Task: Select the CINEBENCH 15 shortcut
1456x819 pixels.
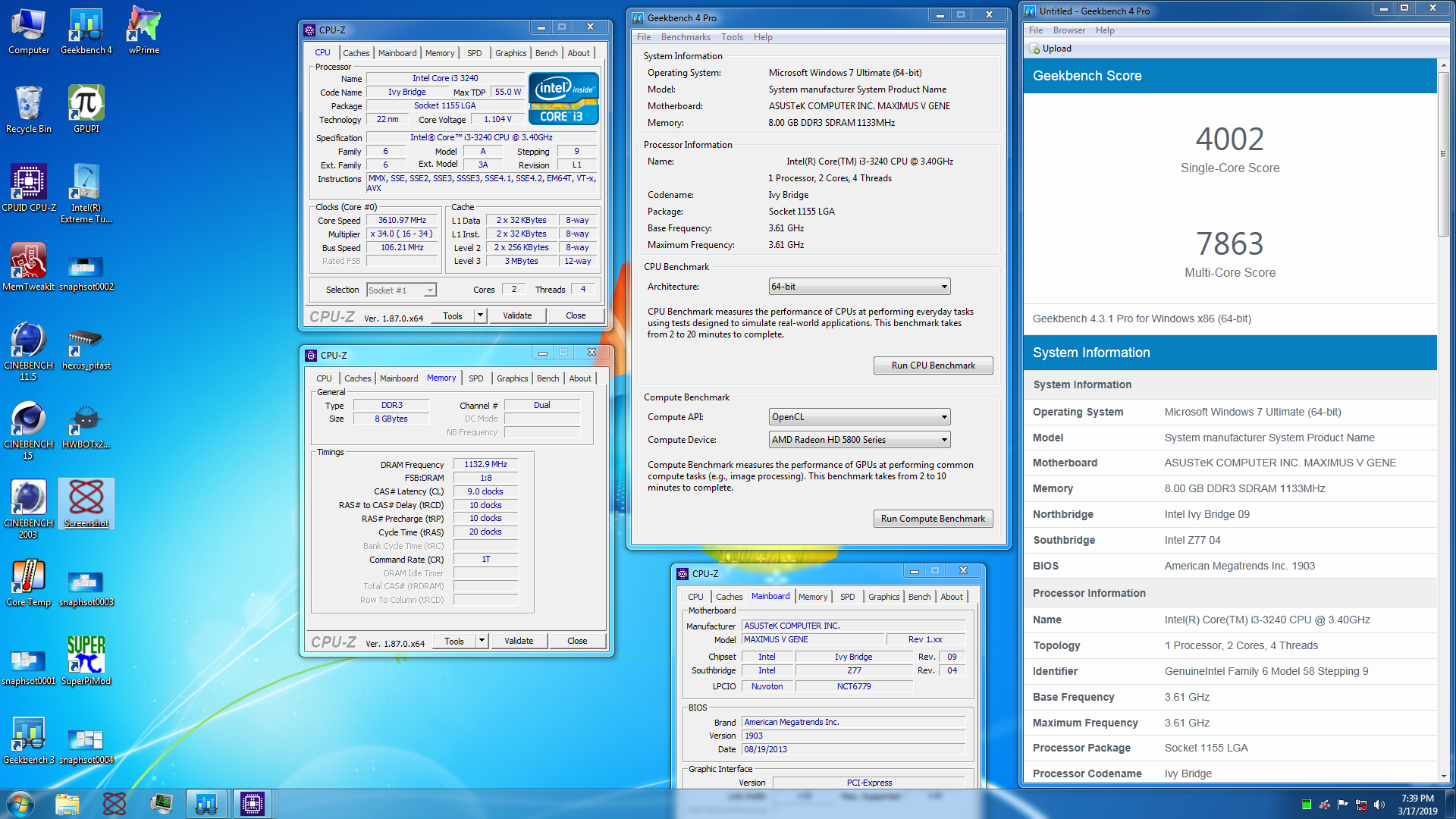Action: 29,431
